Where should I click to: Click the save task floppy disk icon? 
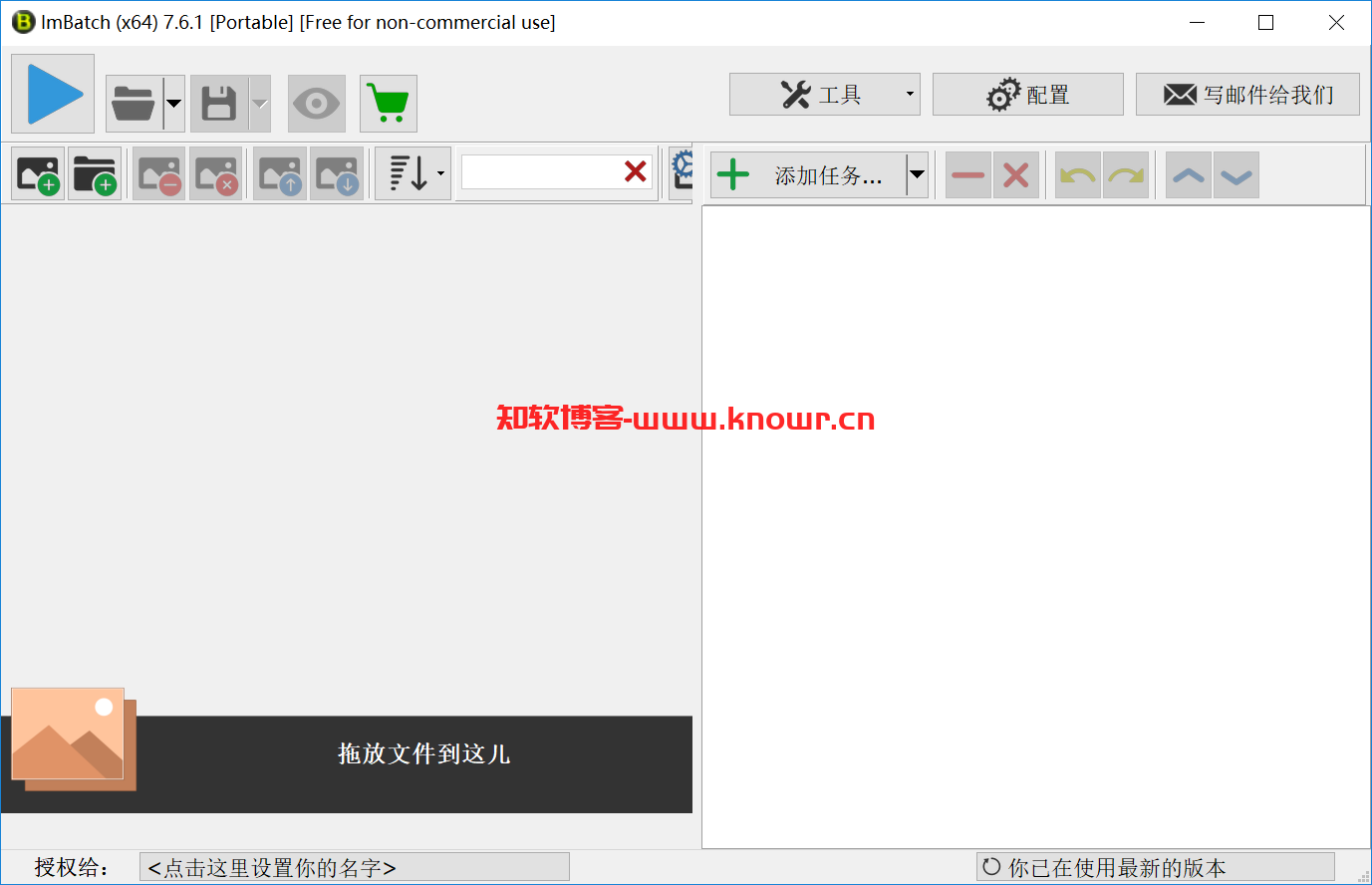(x=219, y=104)
